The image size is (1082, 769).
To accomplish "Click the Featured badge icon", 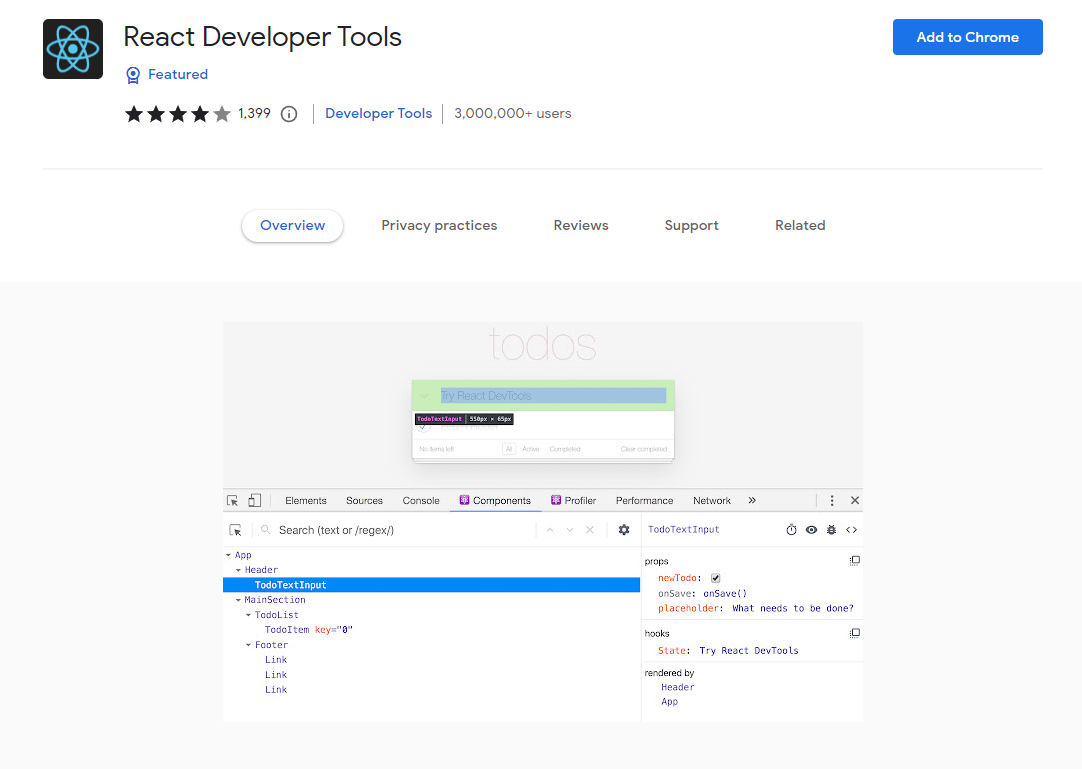I will click(x=133, y=75).
